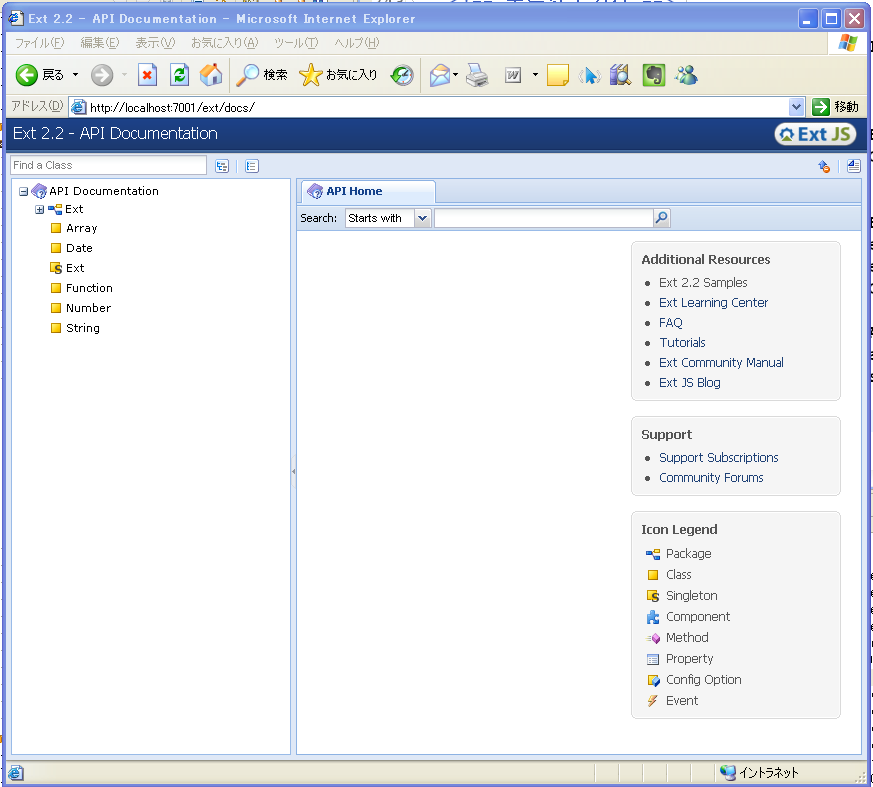The height and width of the screenshot is (787, 873).
Task: Click the green Evernote elephant icon
Action: coord(654,75)
